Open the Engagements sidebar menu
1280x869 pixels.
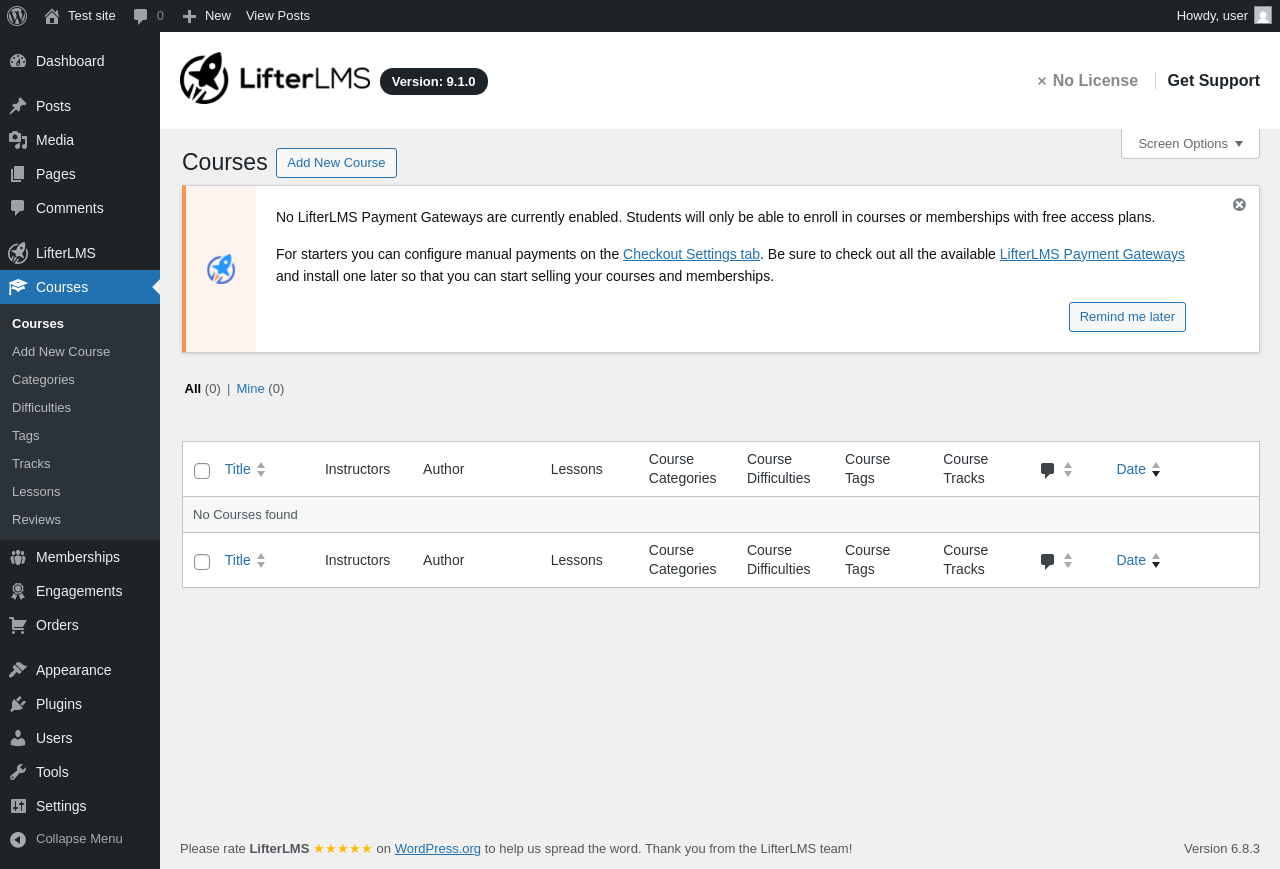[79, 591]
